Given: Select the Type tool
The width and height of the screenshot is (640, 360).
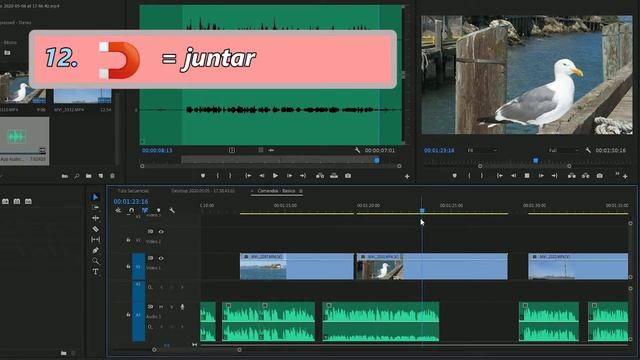Looking at the screenshot, I should point(95,272).
